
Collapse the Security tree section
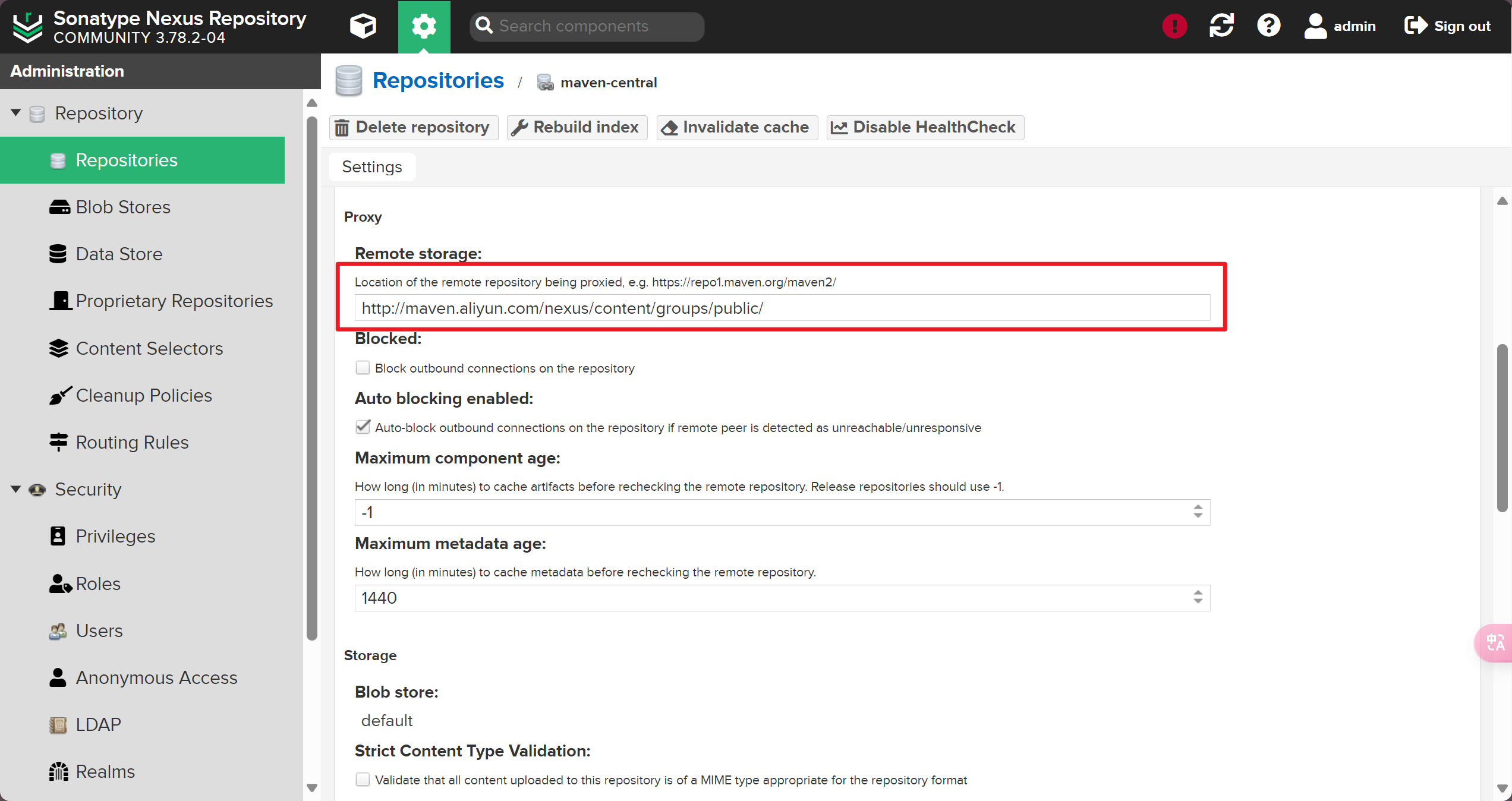16,490
